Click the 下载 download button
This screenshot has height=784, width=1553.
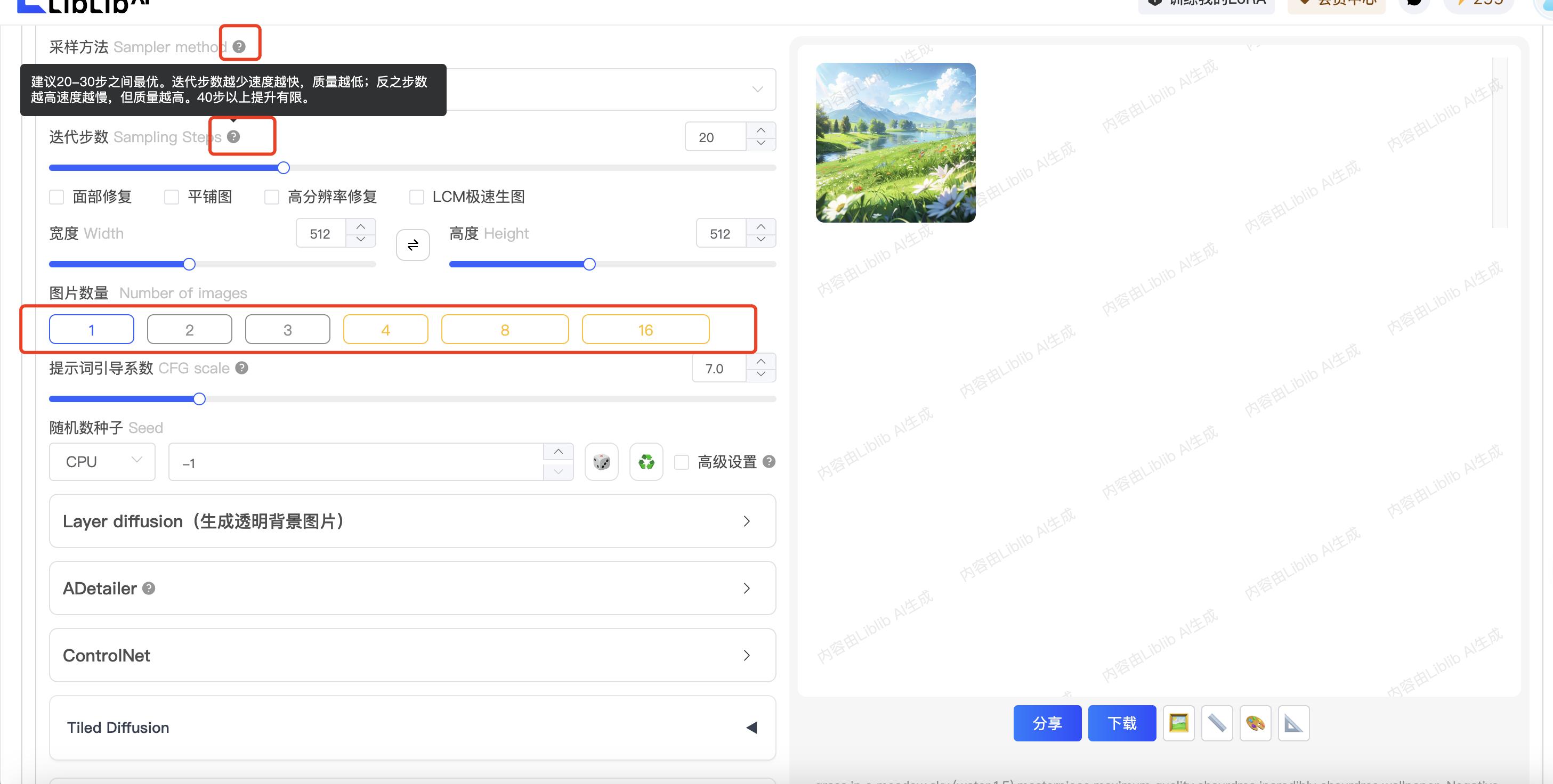(1121, 723)
